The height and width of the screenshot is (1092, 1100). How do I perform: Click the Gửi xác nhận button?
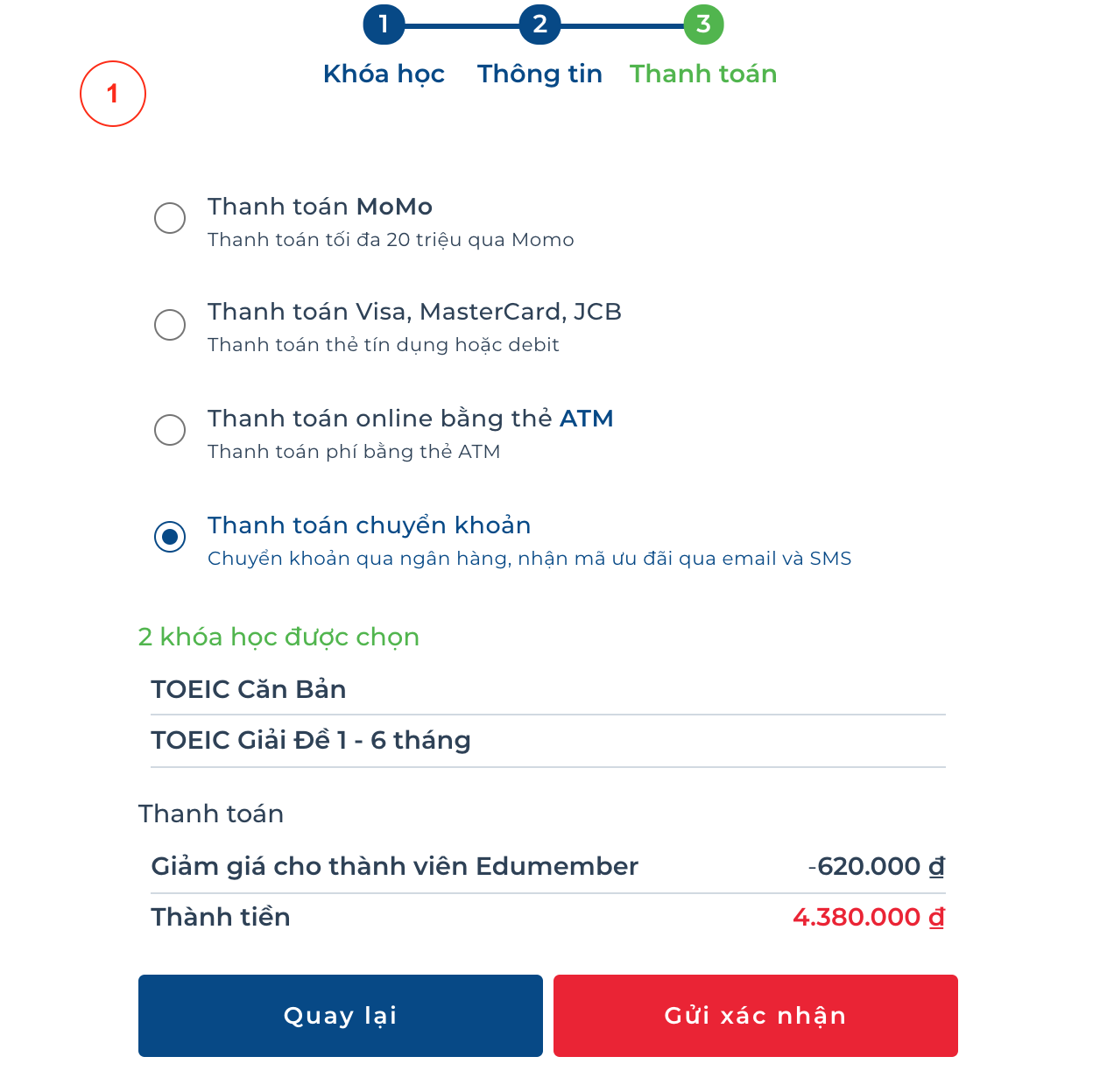[755, 1016]
